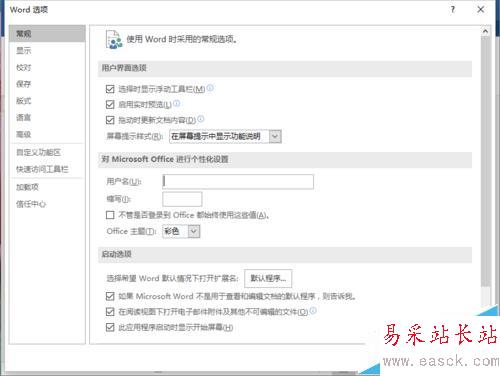Open 自定义功能区 settings
Viewport: 500px width, 376px height.
(x=47, y=152)
